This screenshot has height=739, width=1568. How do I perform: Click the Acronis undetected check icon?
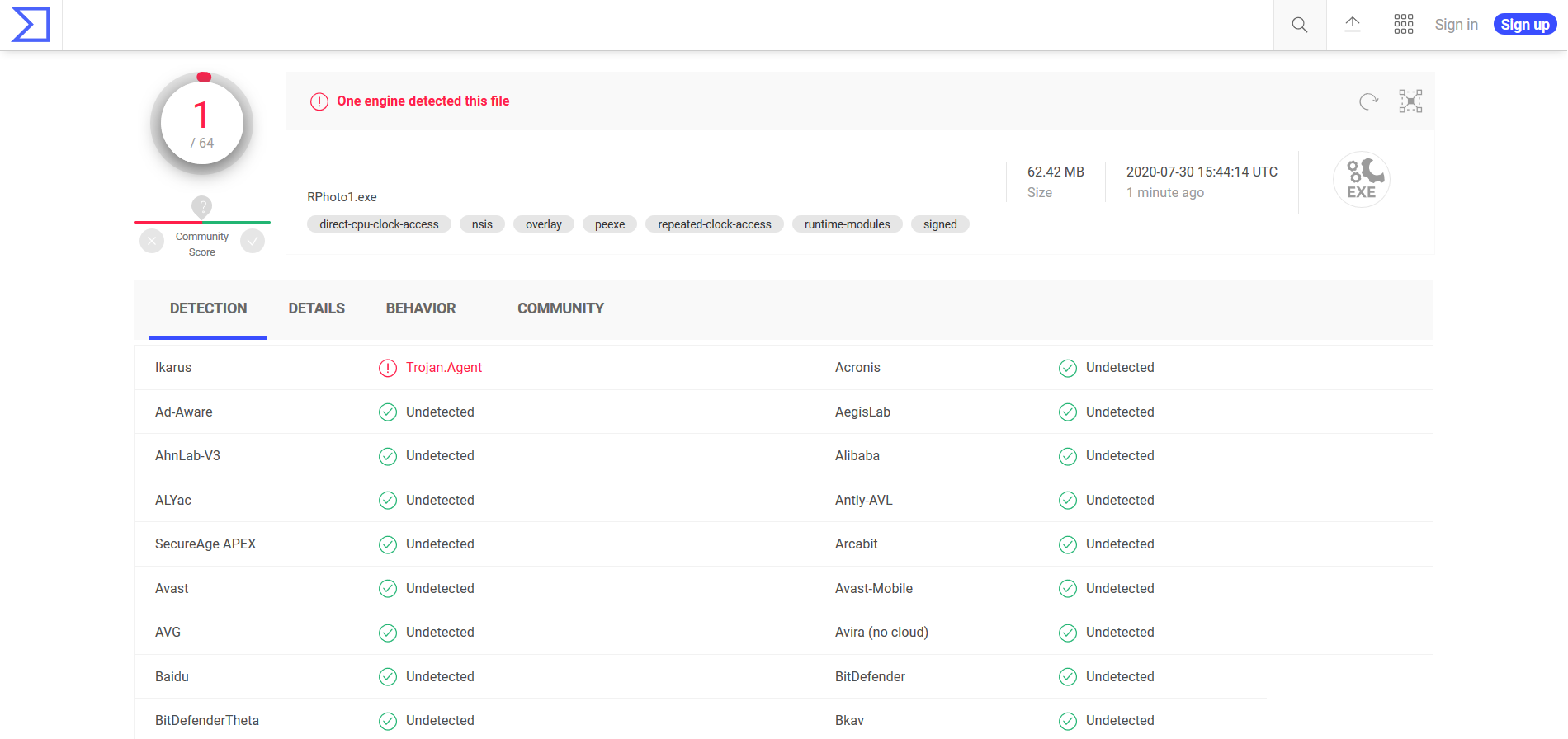[1068, 368]
